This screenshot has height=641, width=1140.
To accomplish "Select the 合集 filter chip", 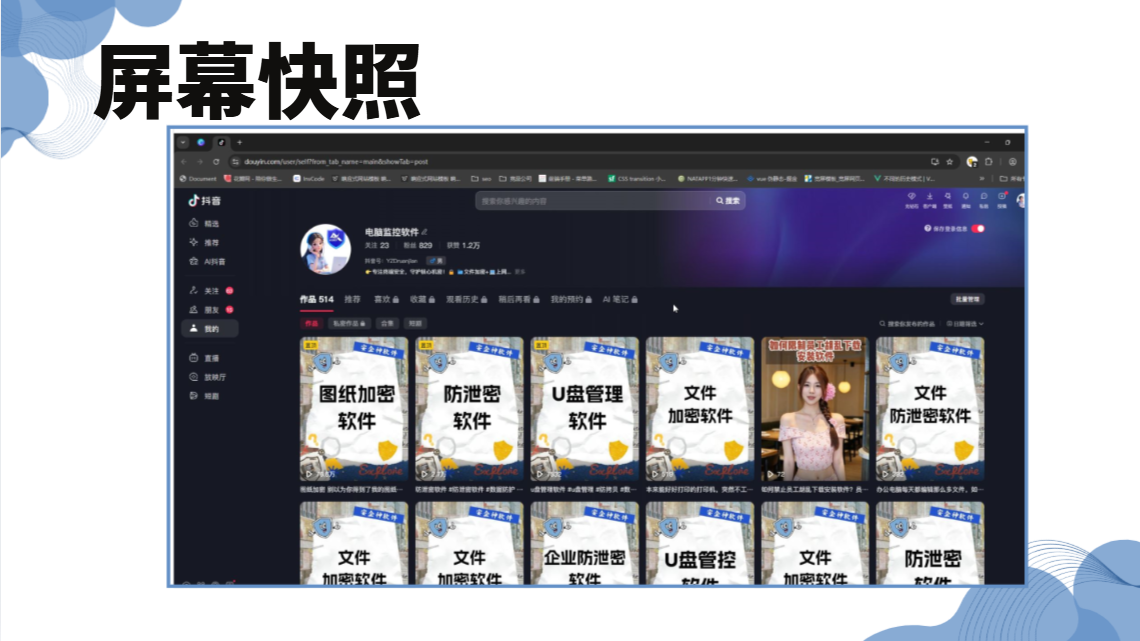I will (x=387, y=323).
